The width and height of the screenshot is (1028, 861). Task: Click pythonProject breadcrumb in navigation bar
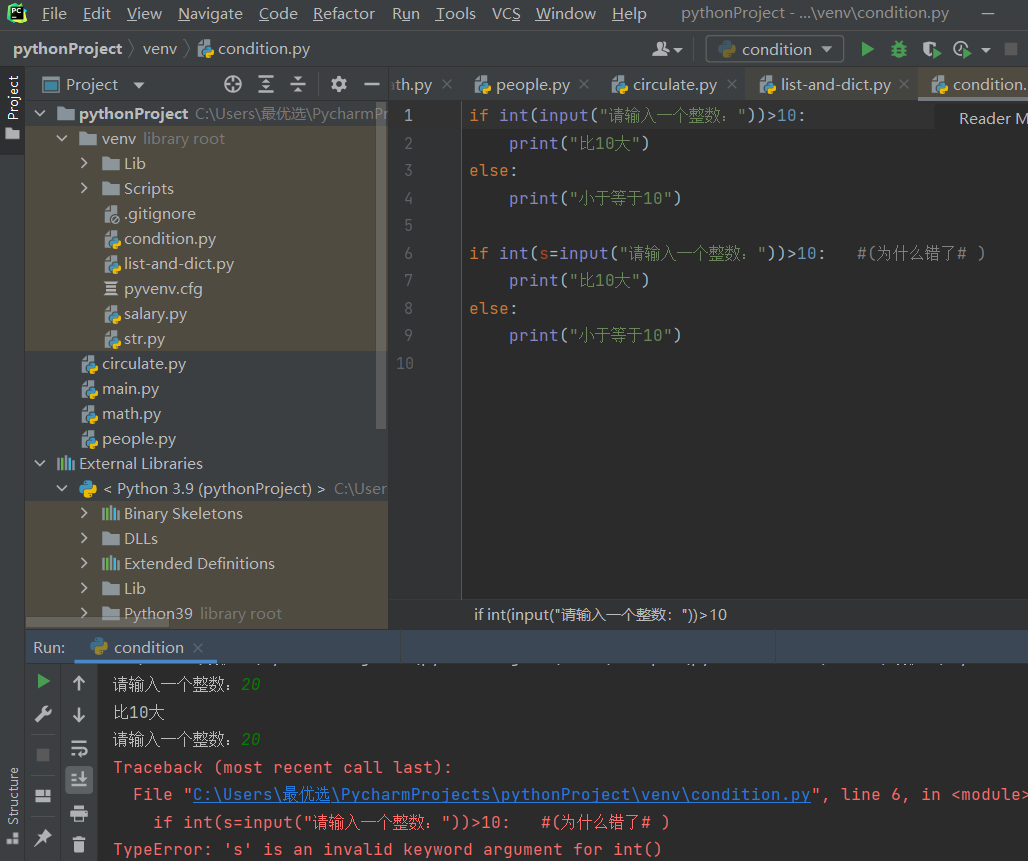tap(68, 49)
